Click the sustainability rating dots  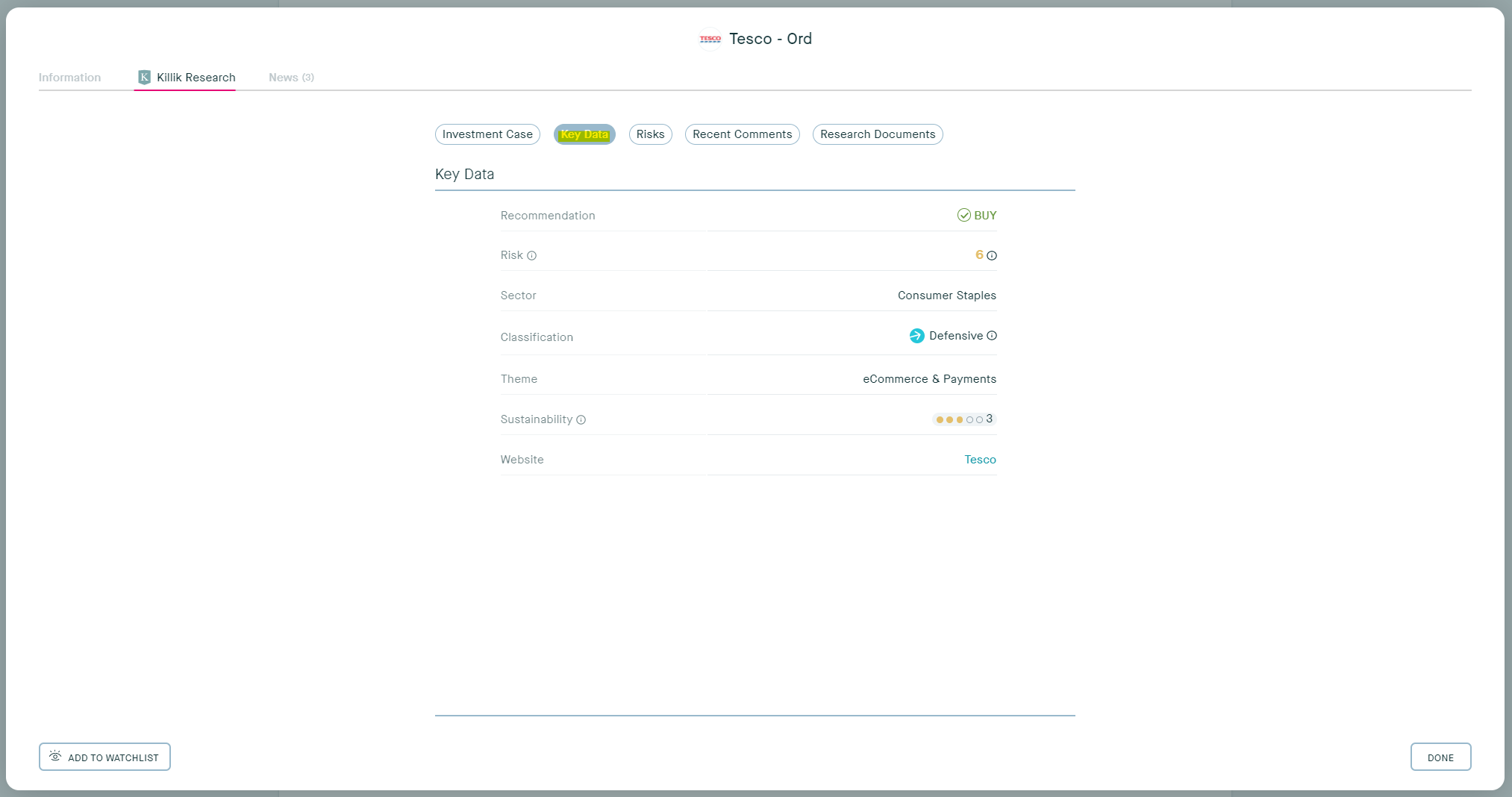pyautogui.click(x=960, y=419)
